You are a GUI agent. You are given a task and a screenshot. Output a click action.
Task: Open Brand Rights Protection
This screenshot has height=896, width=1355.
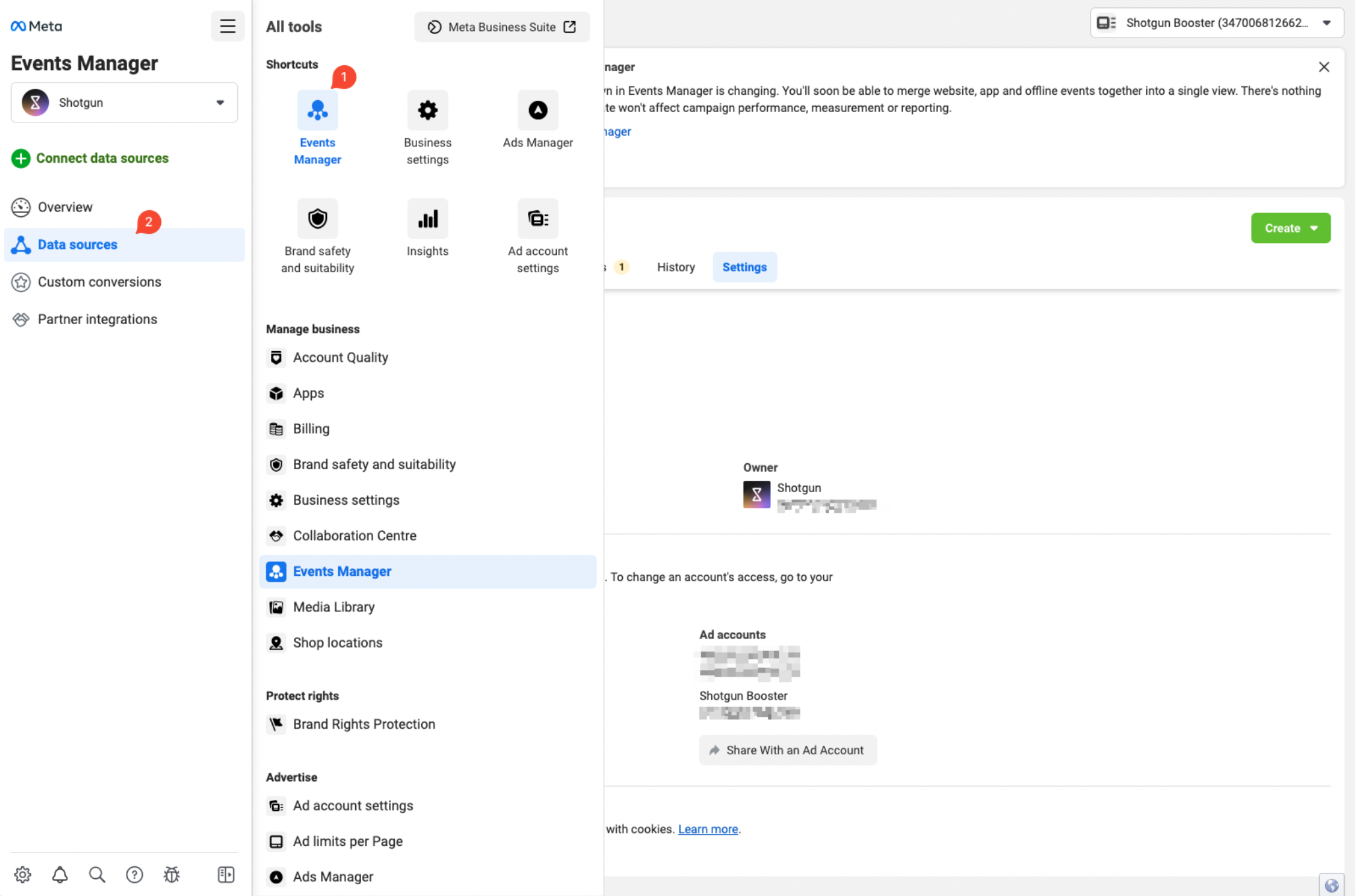pyautogui.click(x=428, y=724)
